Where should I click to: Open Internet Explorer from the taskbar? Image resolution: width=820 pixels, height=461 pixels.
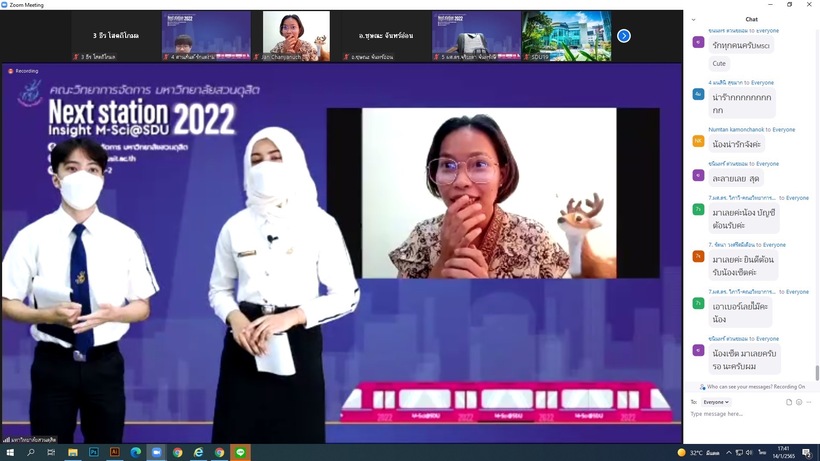[198, 453]
